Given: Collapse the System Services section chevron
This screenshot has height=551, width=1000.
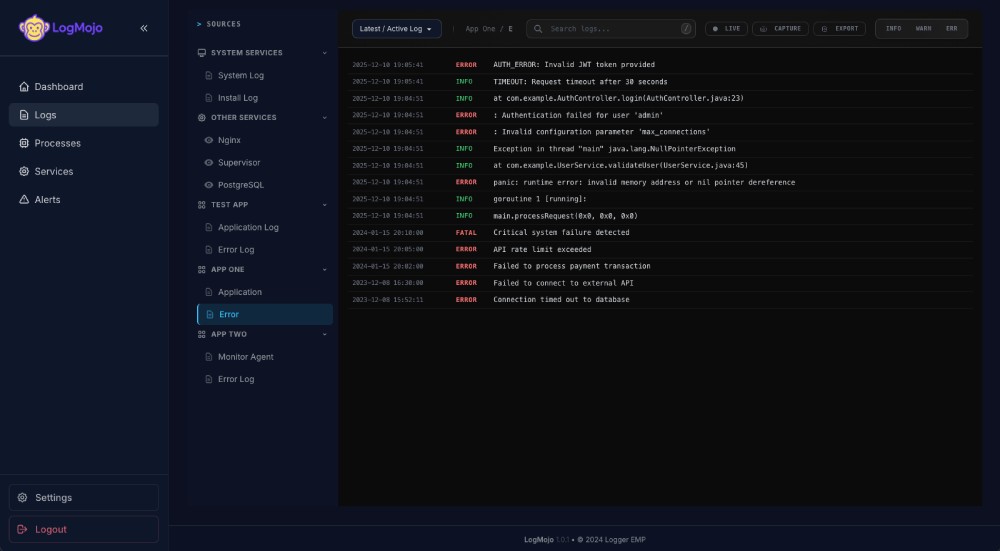Looking at the screenshot, I should click(x=325, y=53).
